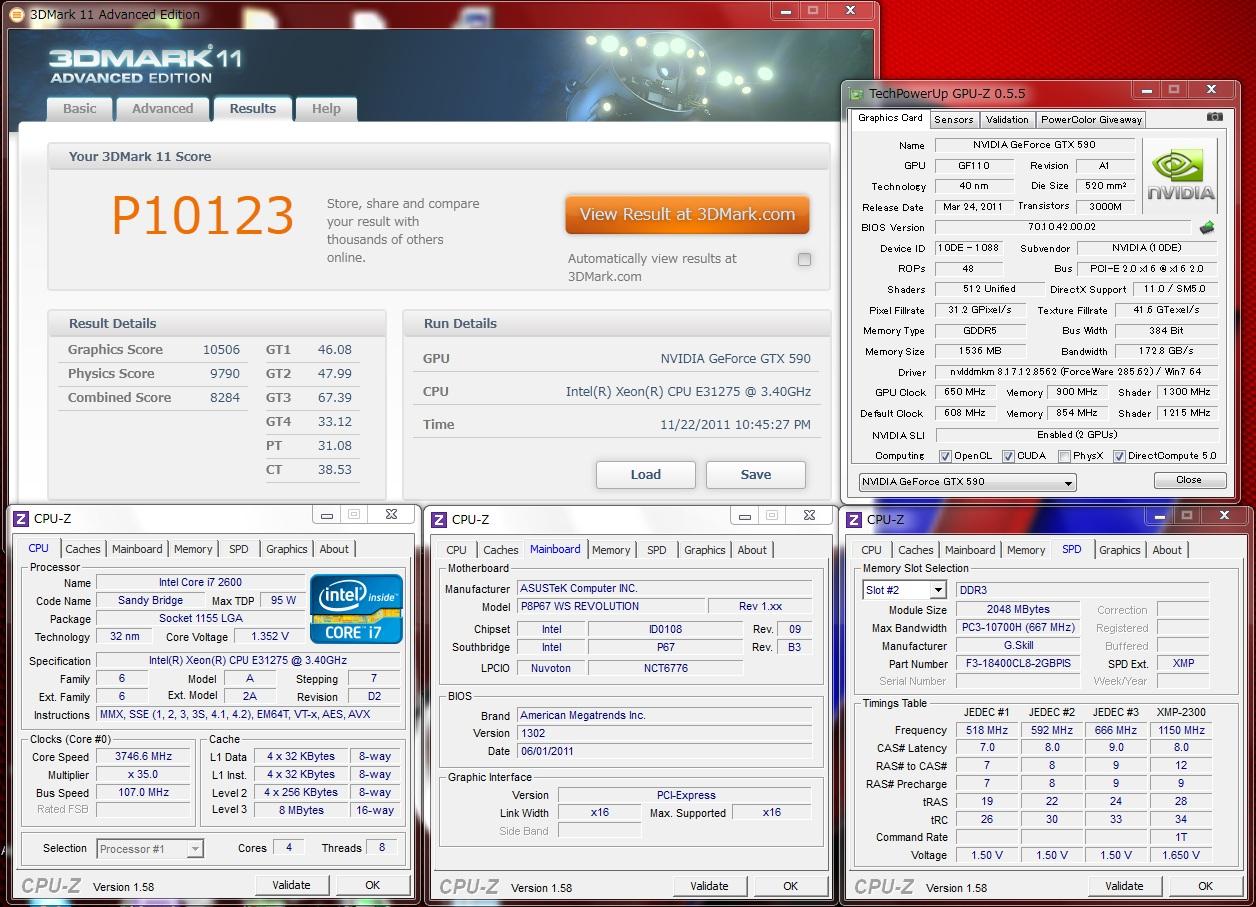Click the run time 11/22/2011 10:45:27 PM
The height and width of the screenshot is (907, 1256).
[735, 425]
